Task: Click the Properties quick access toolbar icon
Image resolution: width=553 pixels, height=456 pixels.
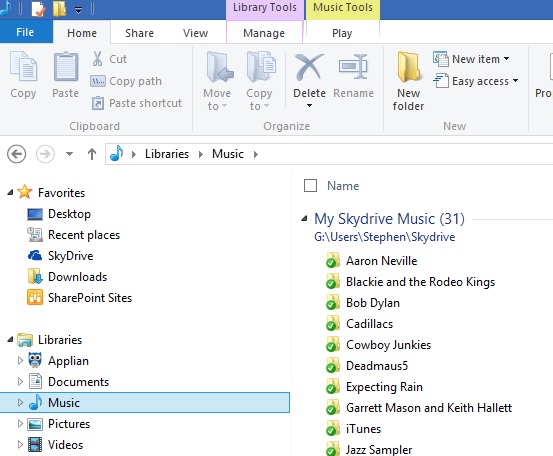Action: coord(38,8)
